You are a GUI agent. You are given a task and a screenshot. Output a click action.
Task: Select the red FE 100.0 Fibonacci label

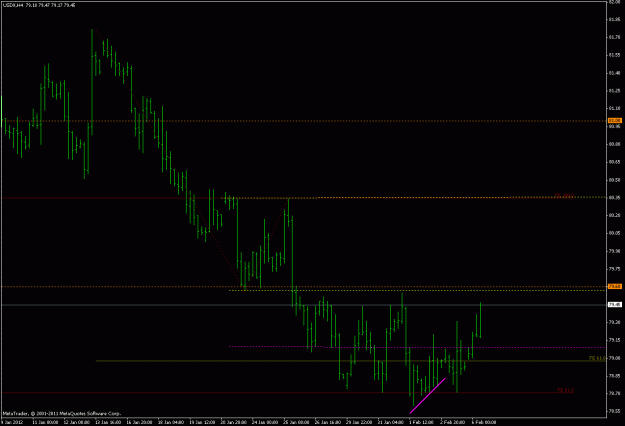[x=564, y=195]
